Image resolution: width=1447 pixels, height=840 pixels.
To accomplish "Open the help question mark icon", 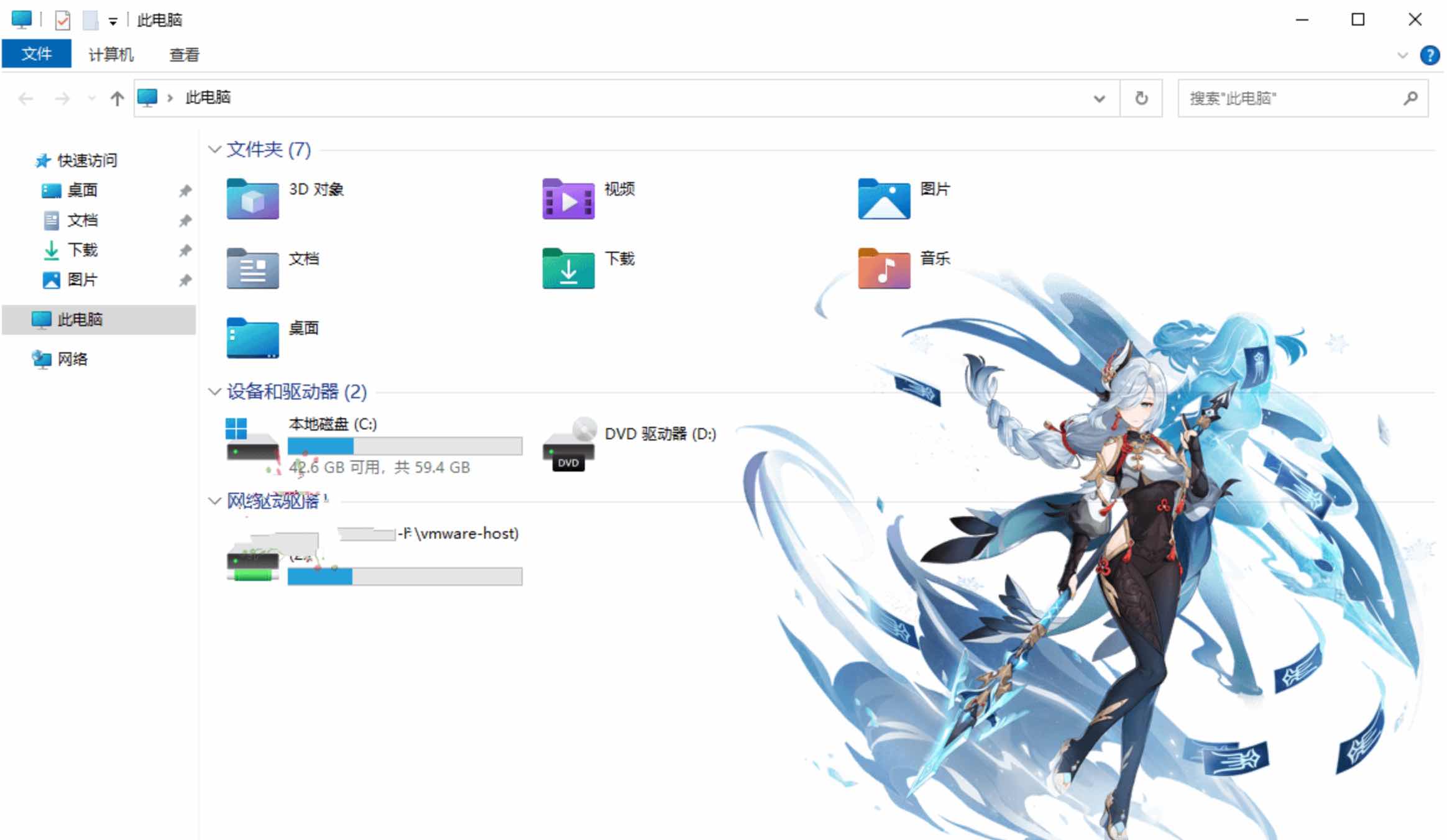I will 1430,55.
